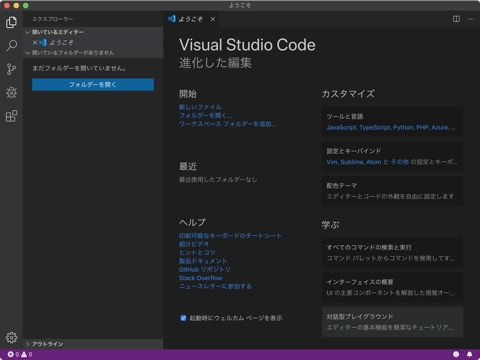Collapse the 開いているエディター section
This screenshot has height=360, width=480.
[93, 32]
